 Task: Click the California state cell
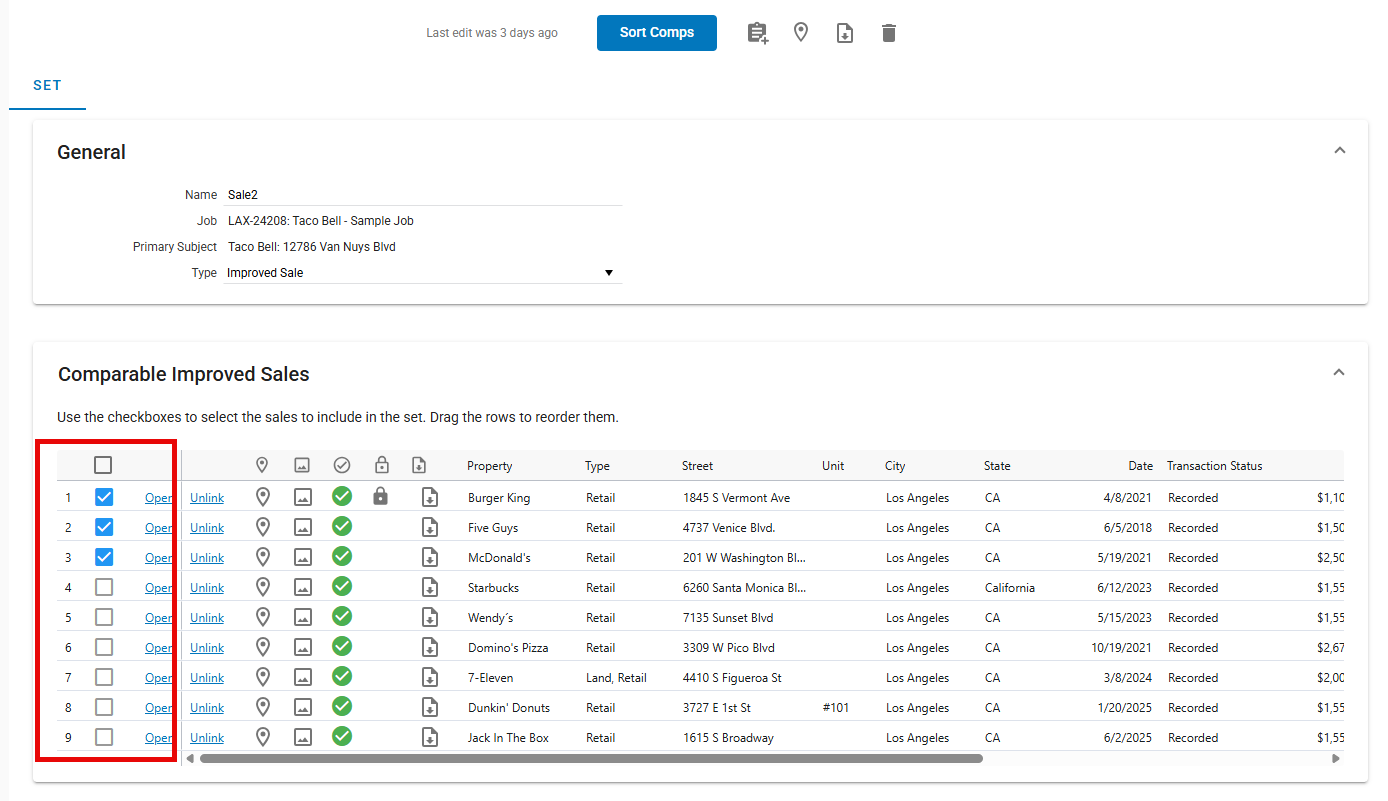click(1010, 588)
